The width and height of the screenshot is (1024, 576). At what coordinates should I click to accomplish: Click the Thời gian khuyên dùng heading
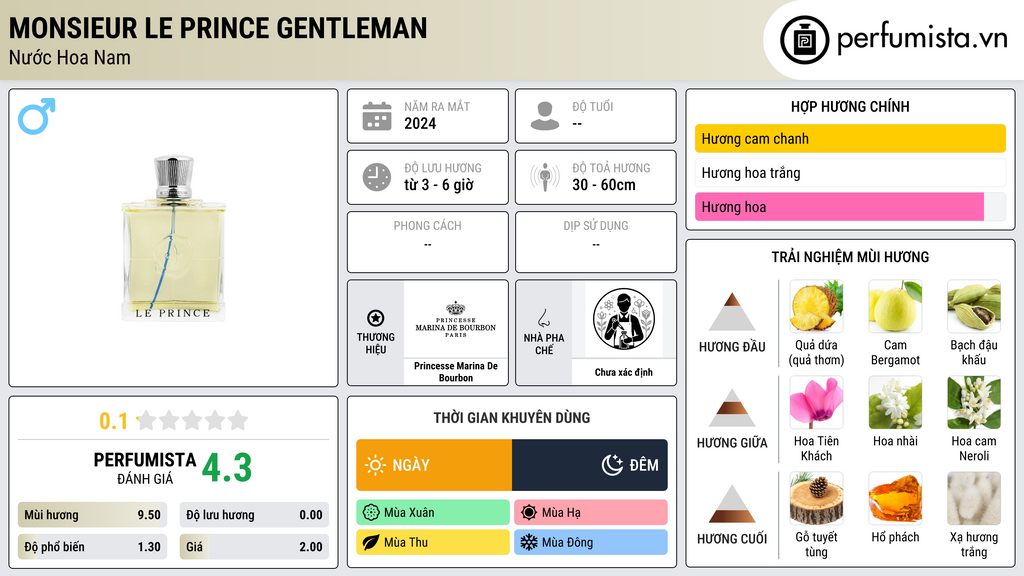512,418
